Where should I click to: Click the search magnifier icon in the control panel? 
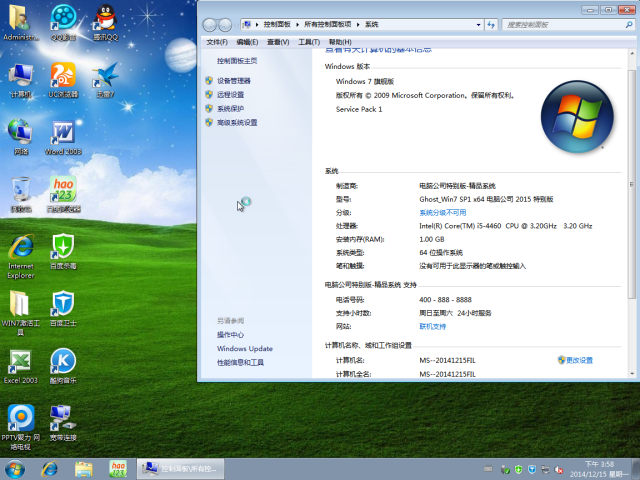pos(629,25)
